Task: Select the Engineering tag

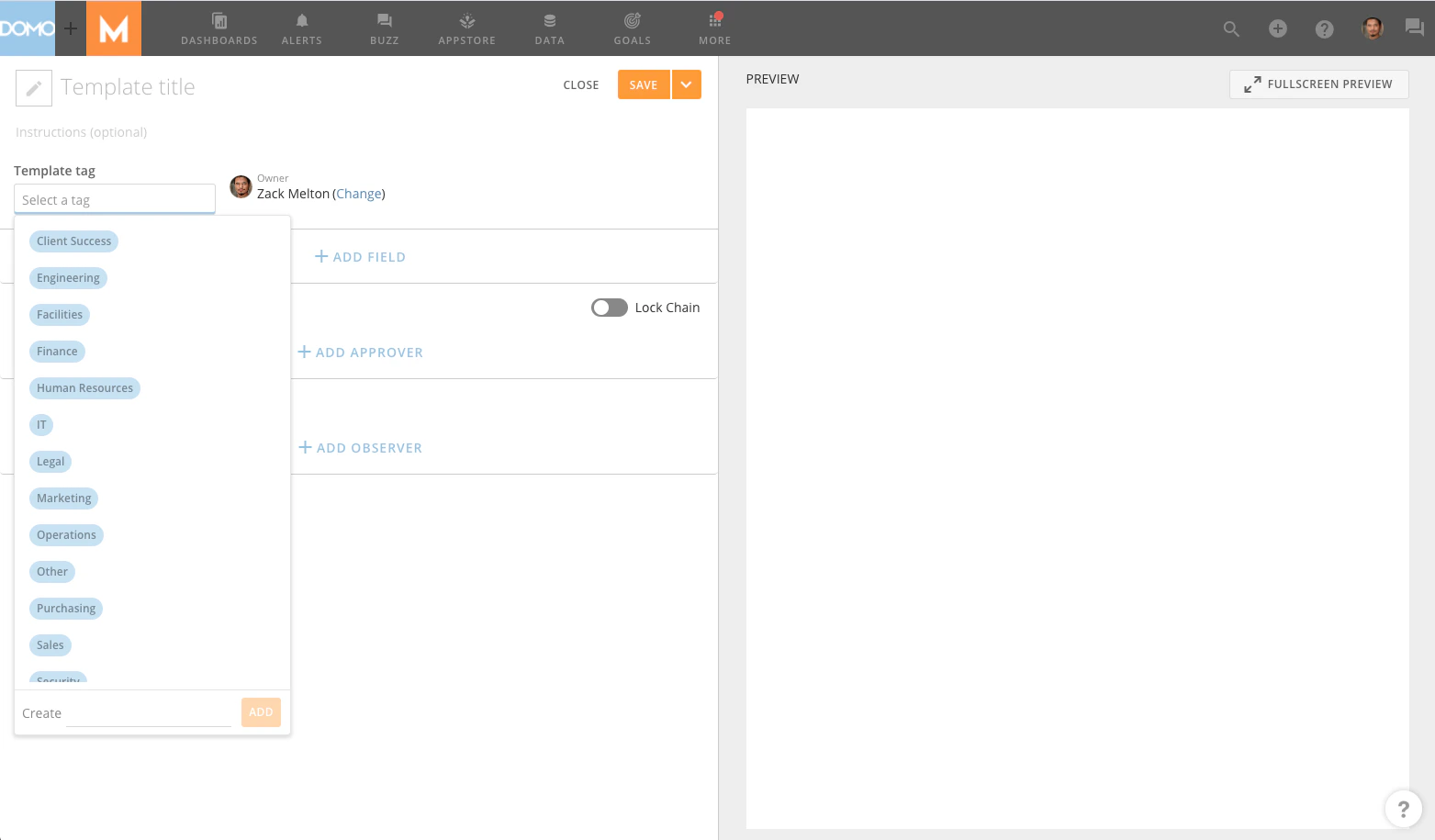Action: coord(68,278)
